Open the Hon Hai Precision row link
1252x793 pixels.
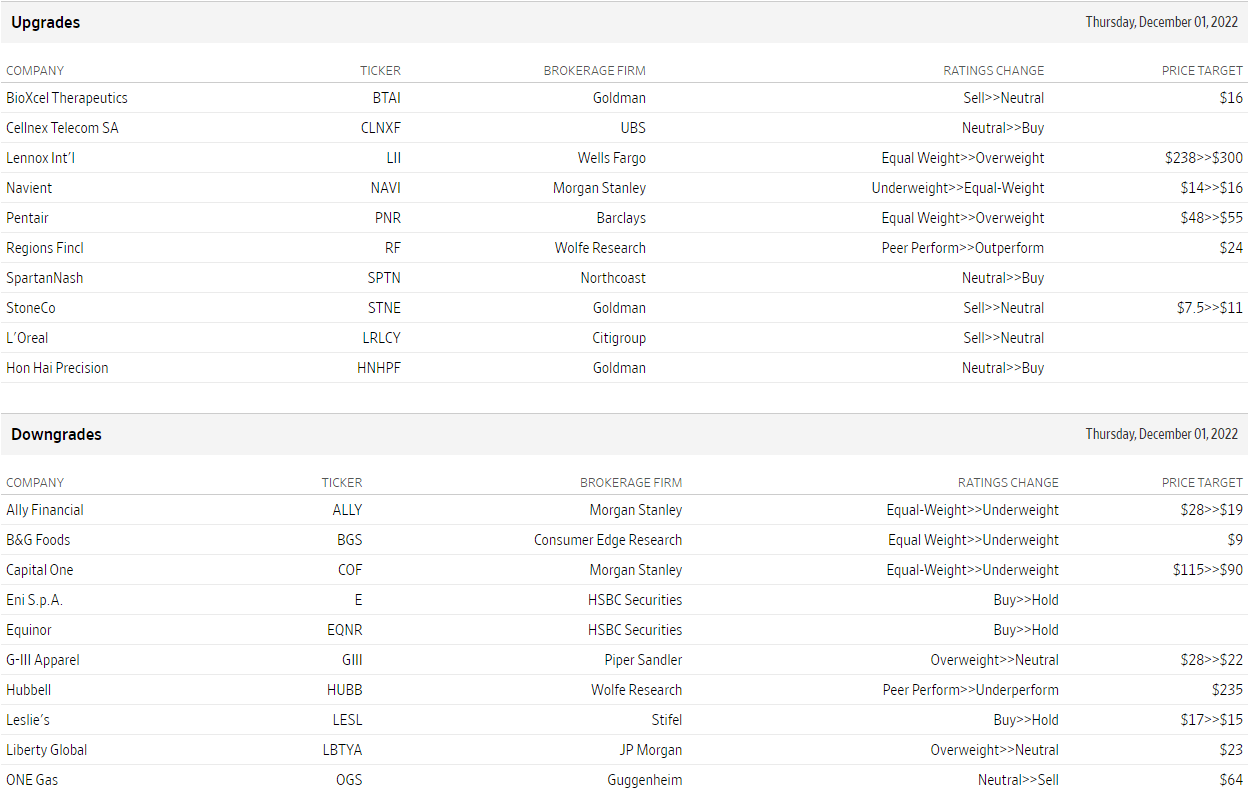pos(57,368)
